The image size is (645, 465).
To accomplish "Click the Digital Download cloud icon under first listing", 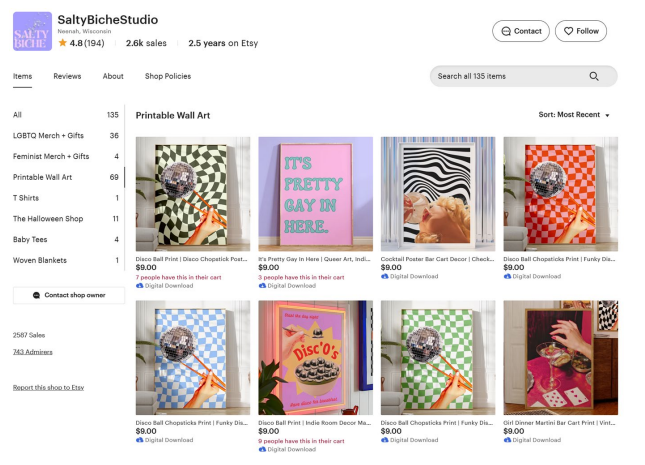I will click(139, 285).
